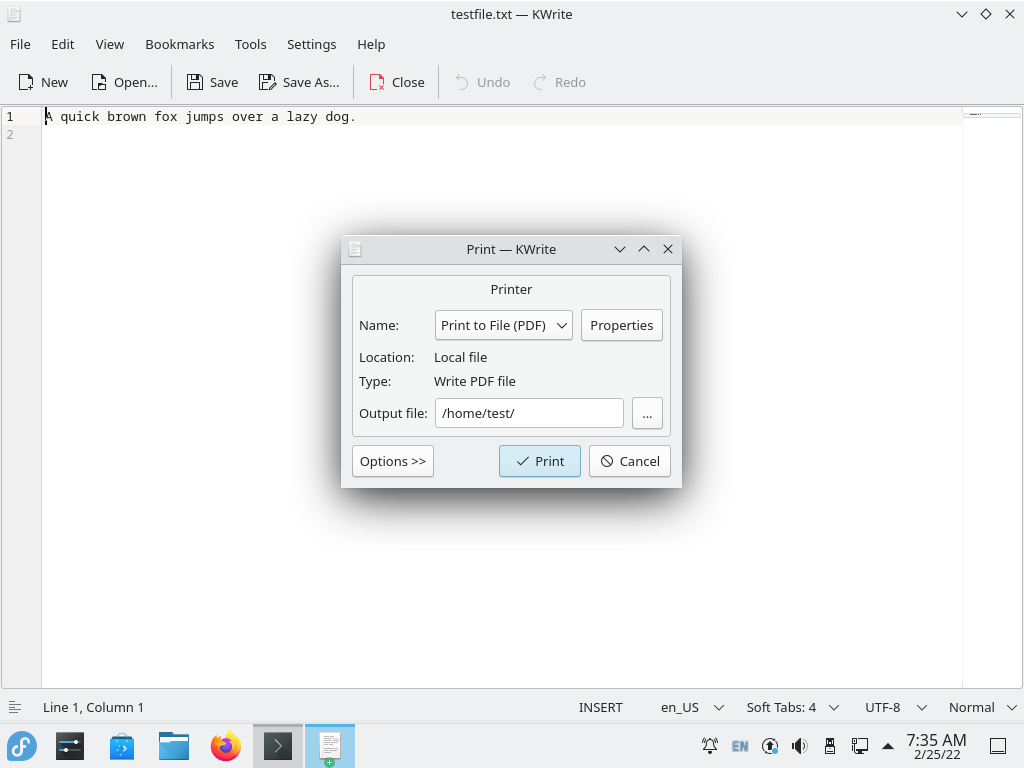Create a new document with New

click(x=43, y=82)
